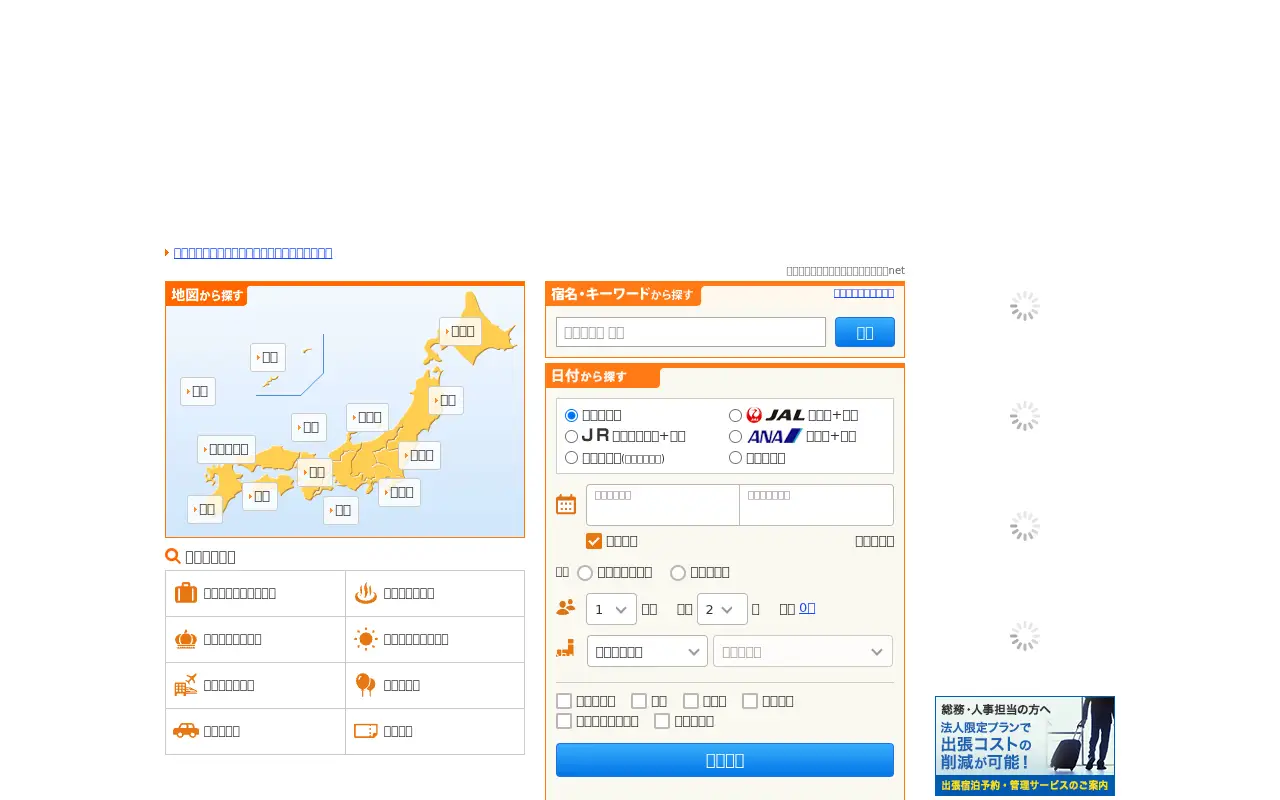Select the JR rail package radio button
Viewport: 1280px width, 800px height.
click(x=572, y=436)
